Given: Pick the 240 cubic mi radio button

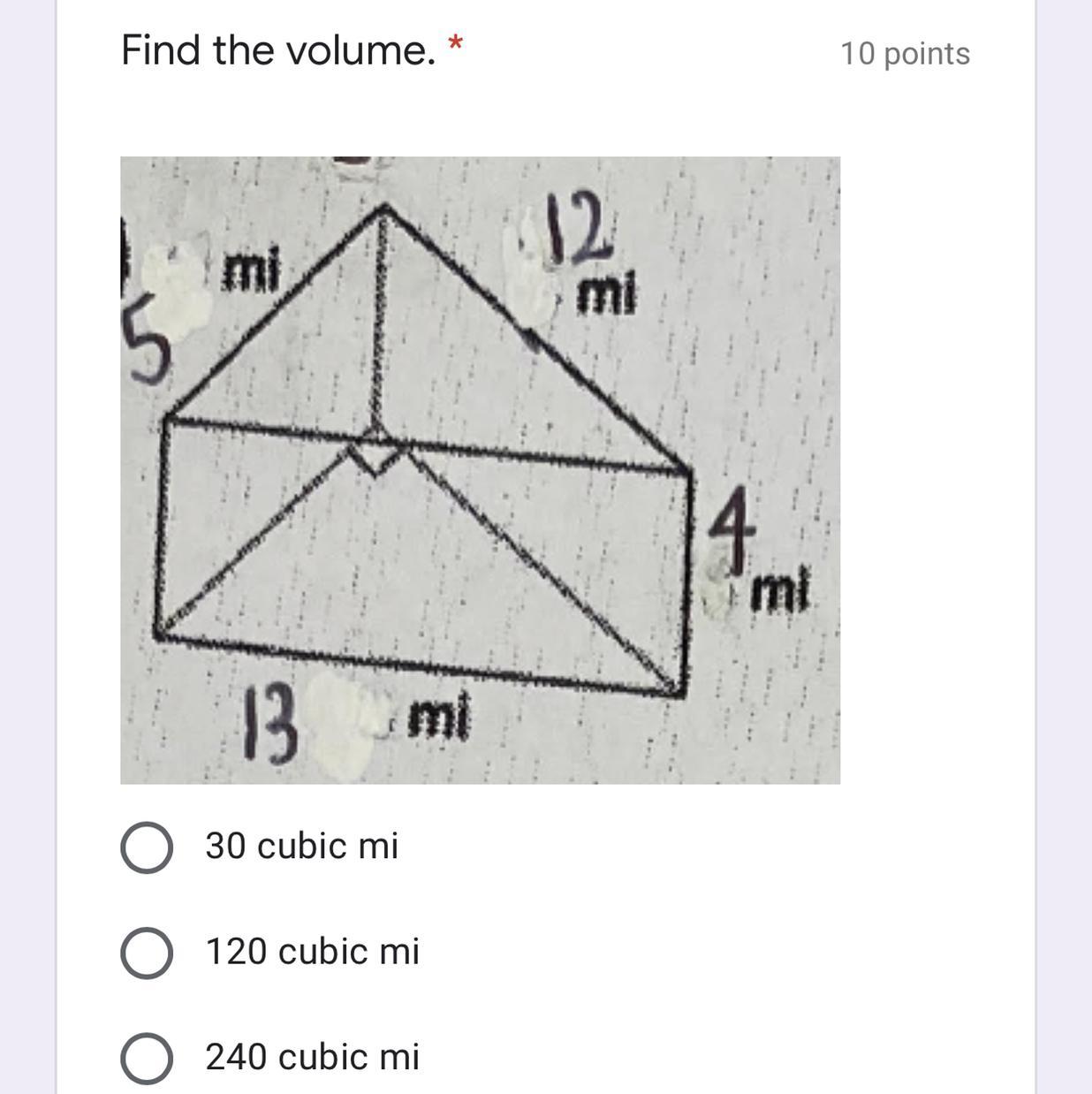Looking at the screenshot, I should [x=146, y=1059].
